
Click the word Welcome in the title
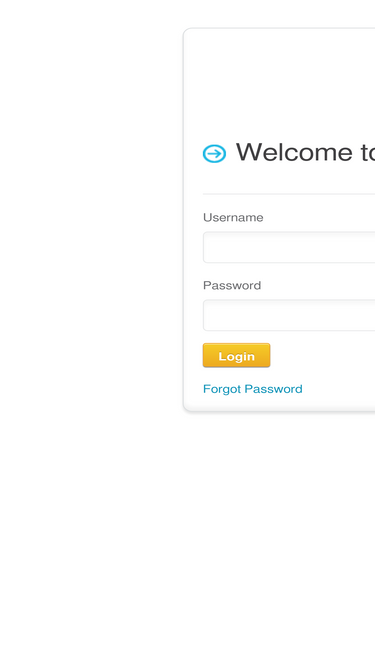pyautogui.click(x=294, y=152)
